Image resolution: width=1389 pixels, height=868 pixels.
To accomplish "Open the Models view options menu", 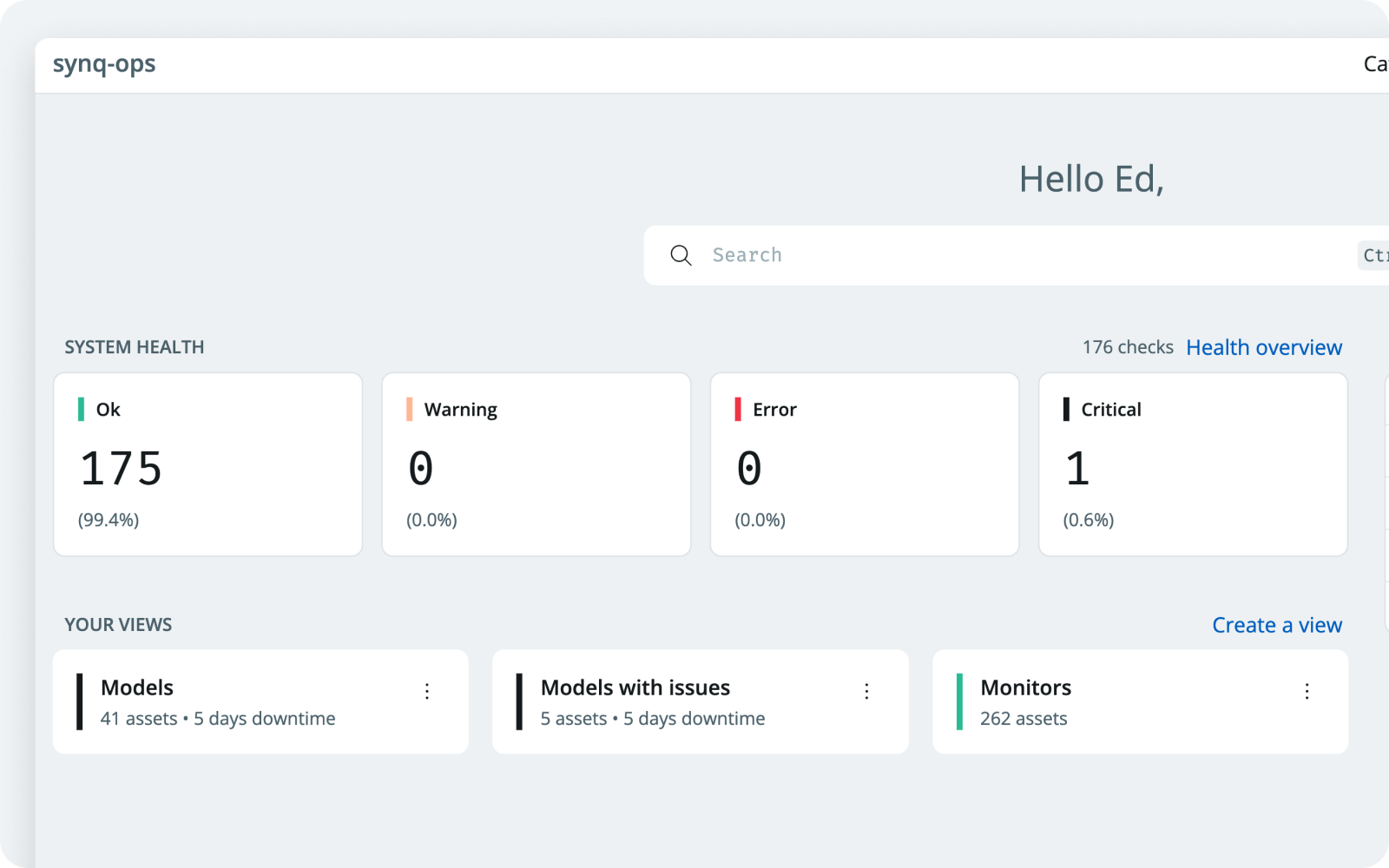I will pos(427,691).
